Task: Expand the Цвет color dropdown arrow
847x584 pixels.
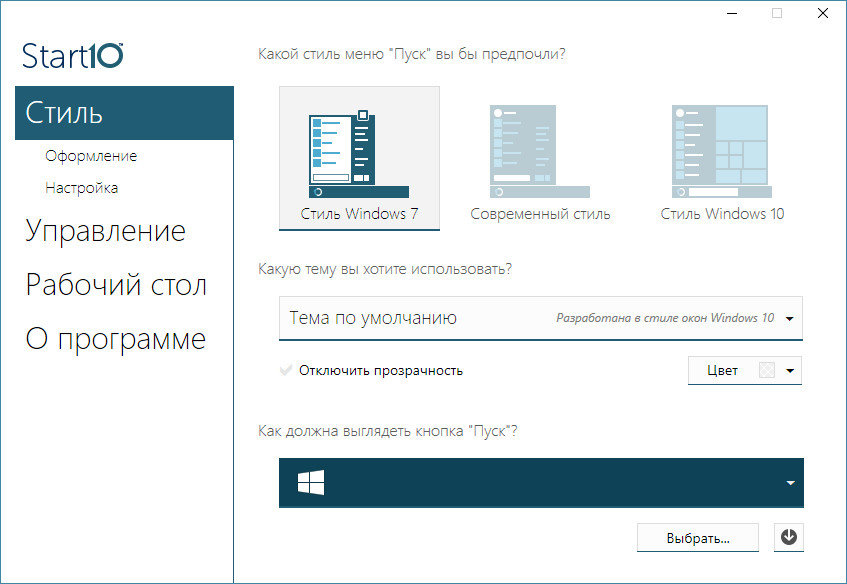Action: click(x=789, y=370)
